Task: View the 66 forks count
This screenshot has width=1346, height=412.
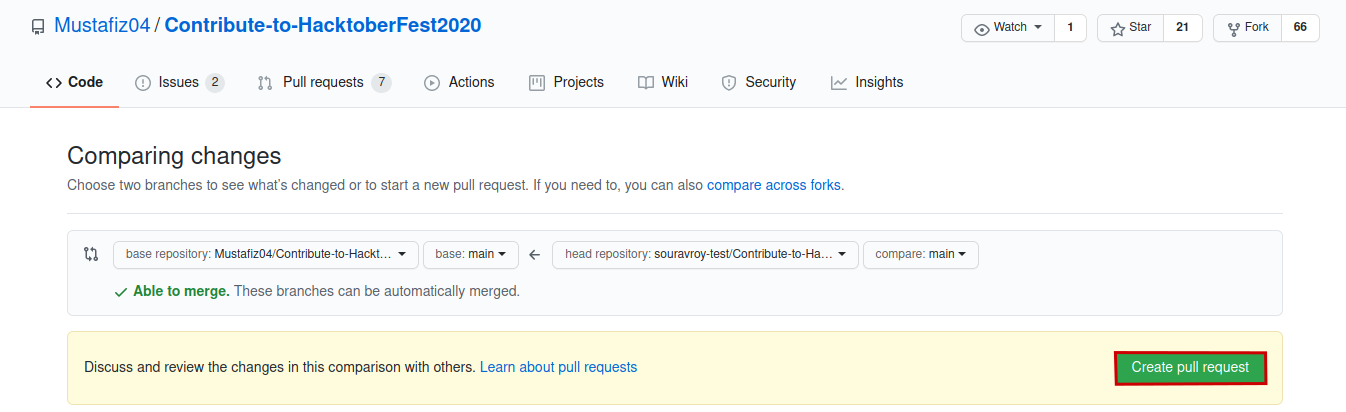Action: point(1300,28)
